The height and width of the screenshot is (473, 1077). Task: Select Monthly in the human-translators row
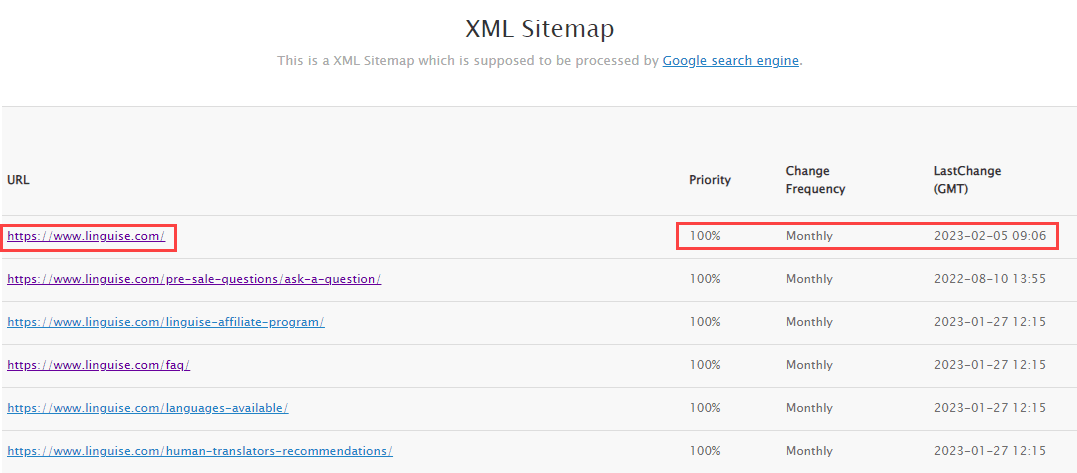(809, 451)
